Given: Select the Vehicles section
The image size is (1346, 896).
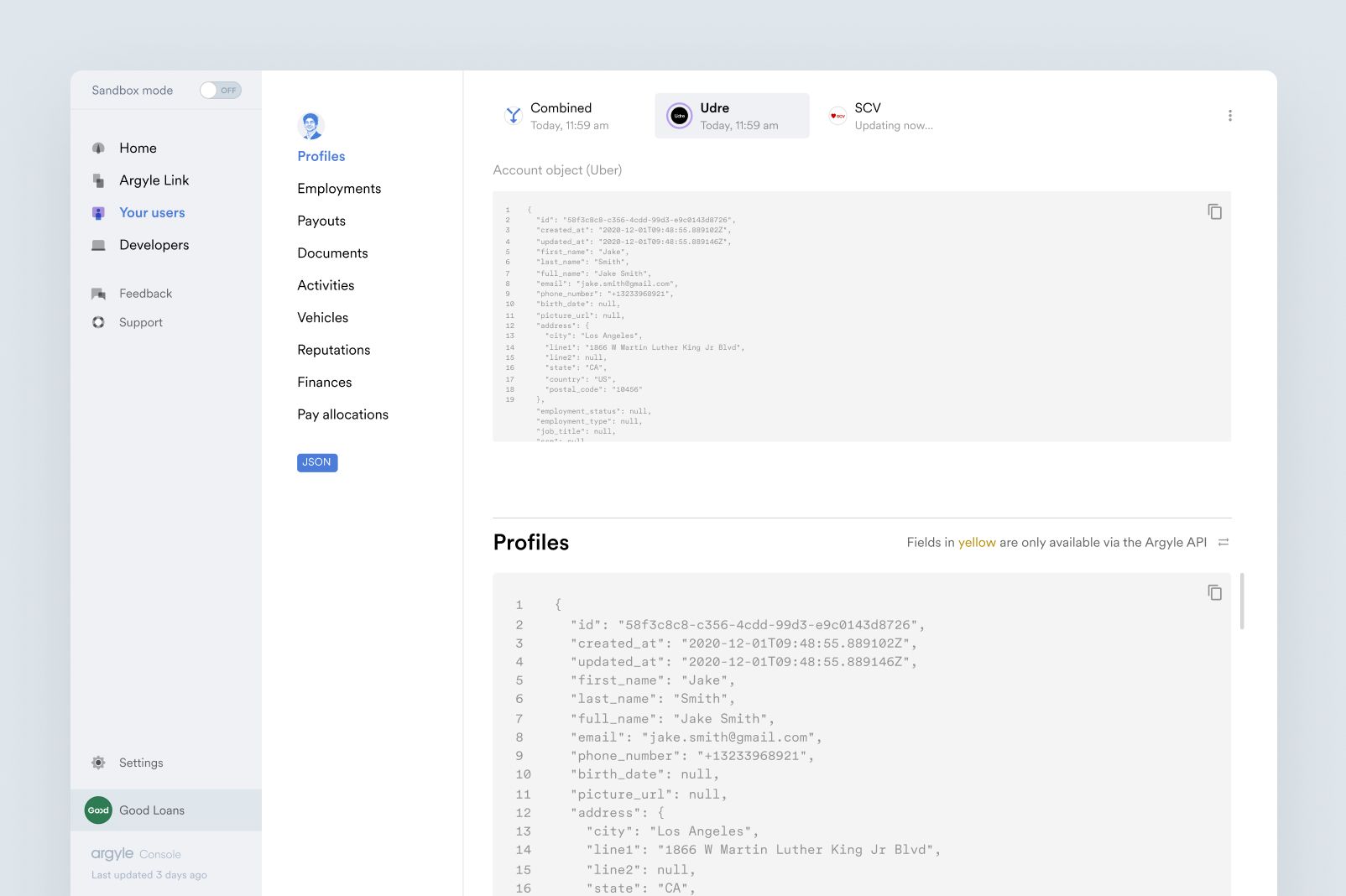Looking at the screenshot, I should [322, 318].
